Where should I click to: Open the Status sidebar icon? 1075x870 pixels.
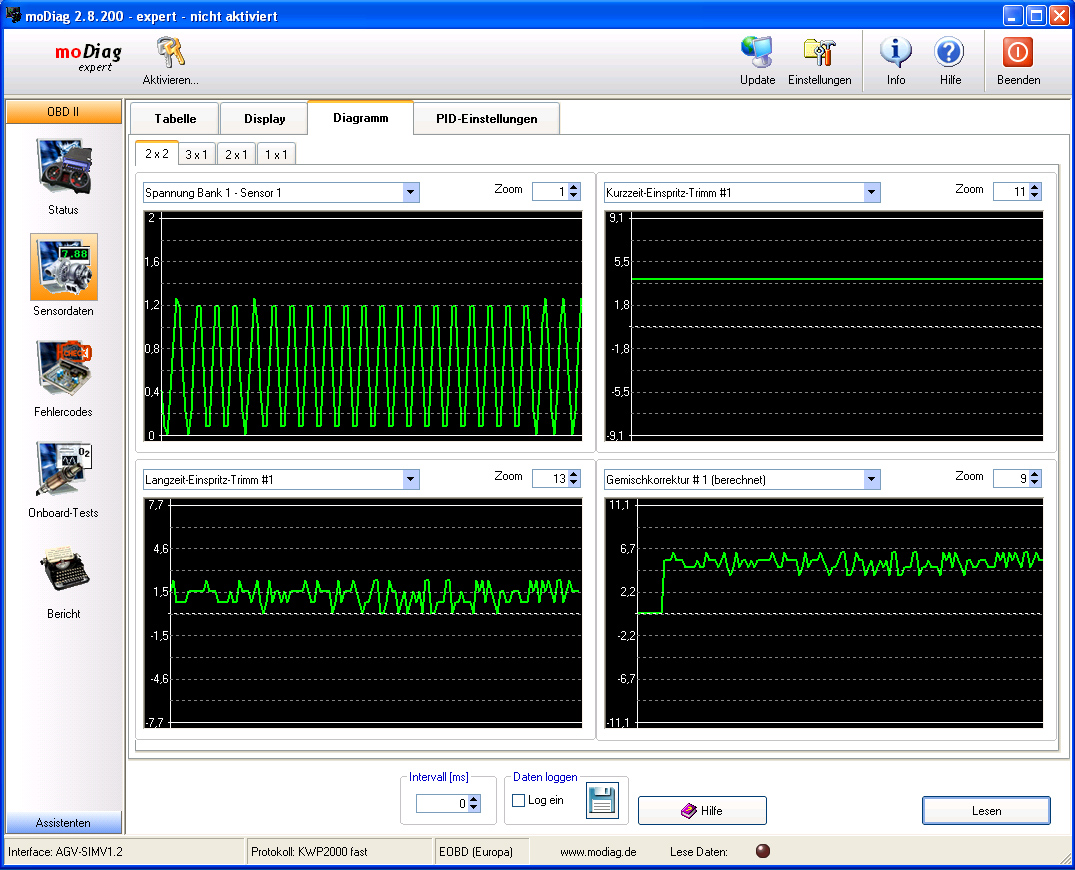(64, 167)
